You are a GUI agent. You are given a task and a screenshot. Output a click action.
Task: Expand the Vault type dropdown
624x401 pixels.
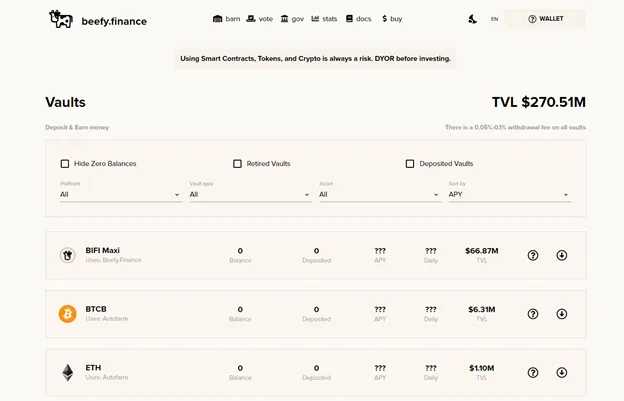[250, 195]
